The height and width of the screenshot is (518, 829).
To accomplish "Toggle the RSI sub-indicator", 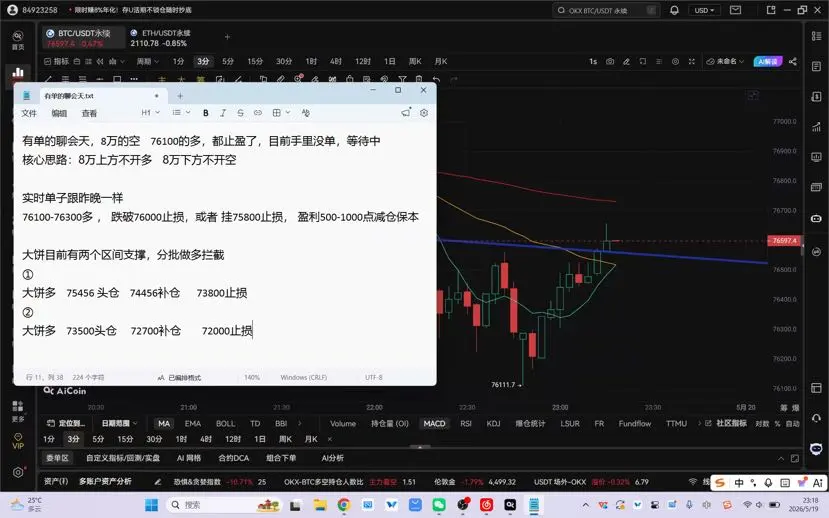I will (466, 423).
